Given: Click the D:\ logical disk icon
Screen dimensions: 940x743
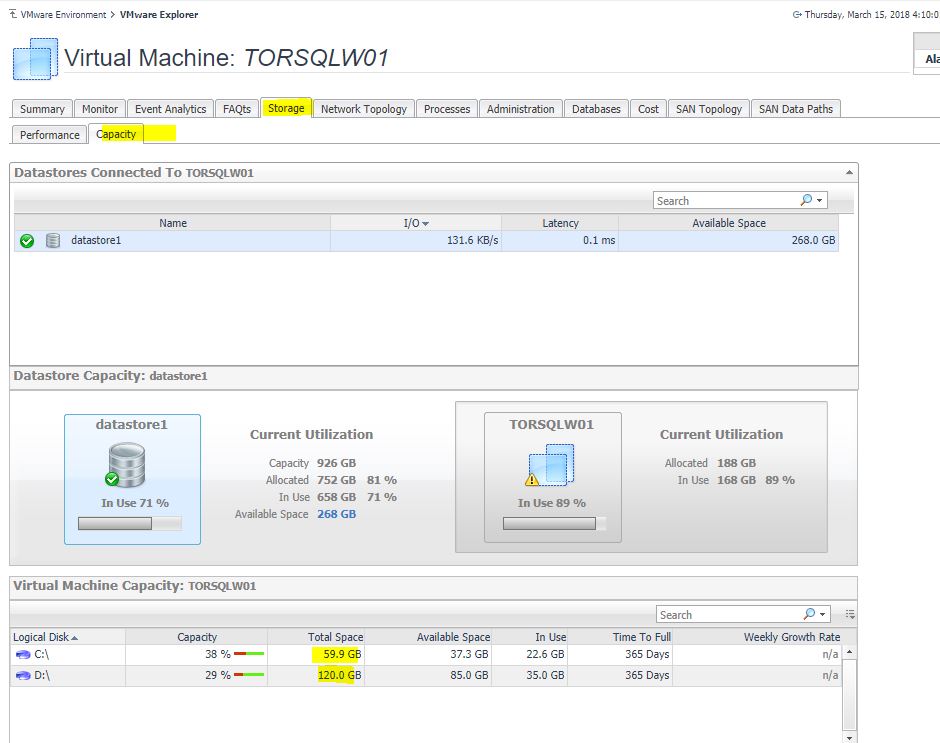Looking at the screenshot, I should click(x=23, y=675).
